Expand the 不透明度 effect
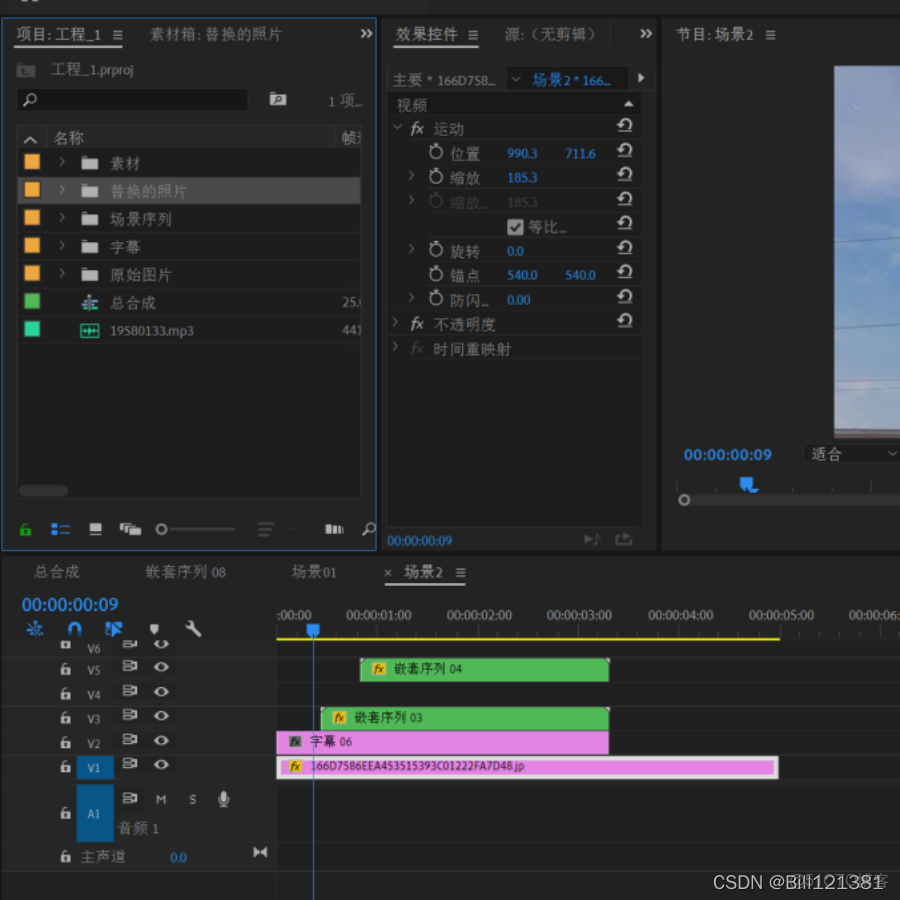Image resolution: width=900 pixels, height=900 pixels. (x=395, y=323)
